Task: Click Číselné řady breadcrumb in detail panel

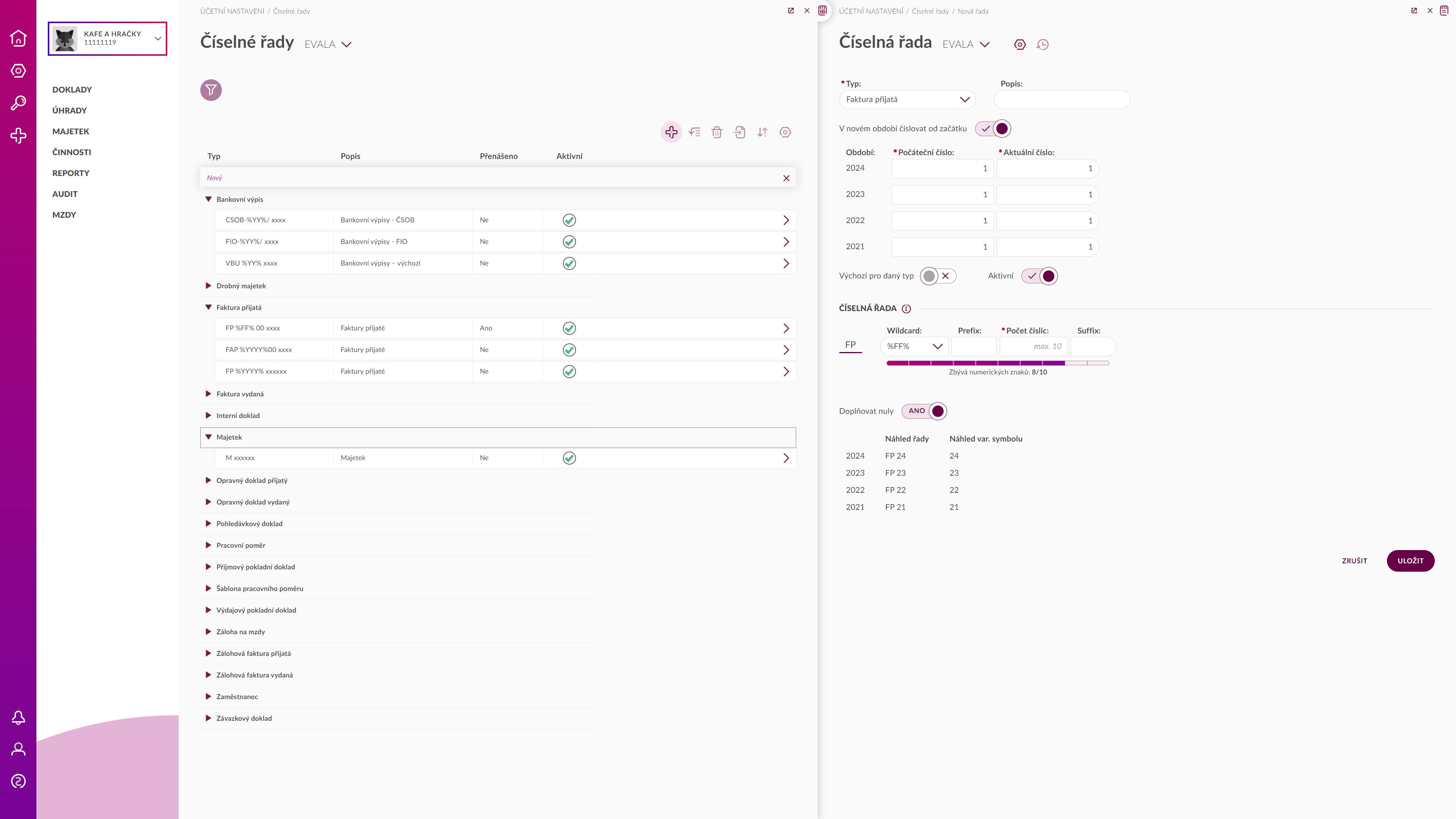Action: pos(930,11)
